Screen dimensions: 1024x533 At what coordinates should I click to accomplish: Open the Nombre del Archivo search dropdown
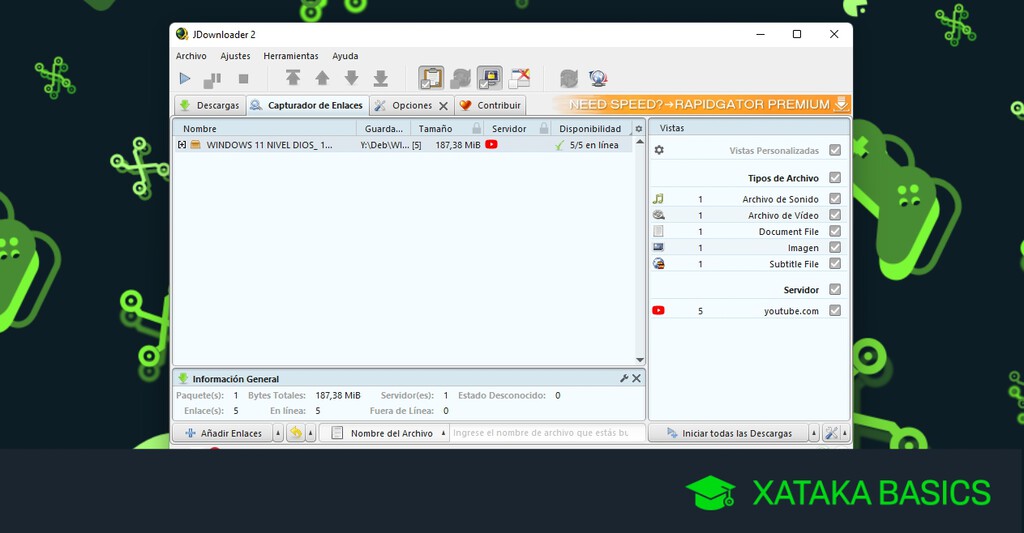(385, 433)
